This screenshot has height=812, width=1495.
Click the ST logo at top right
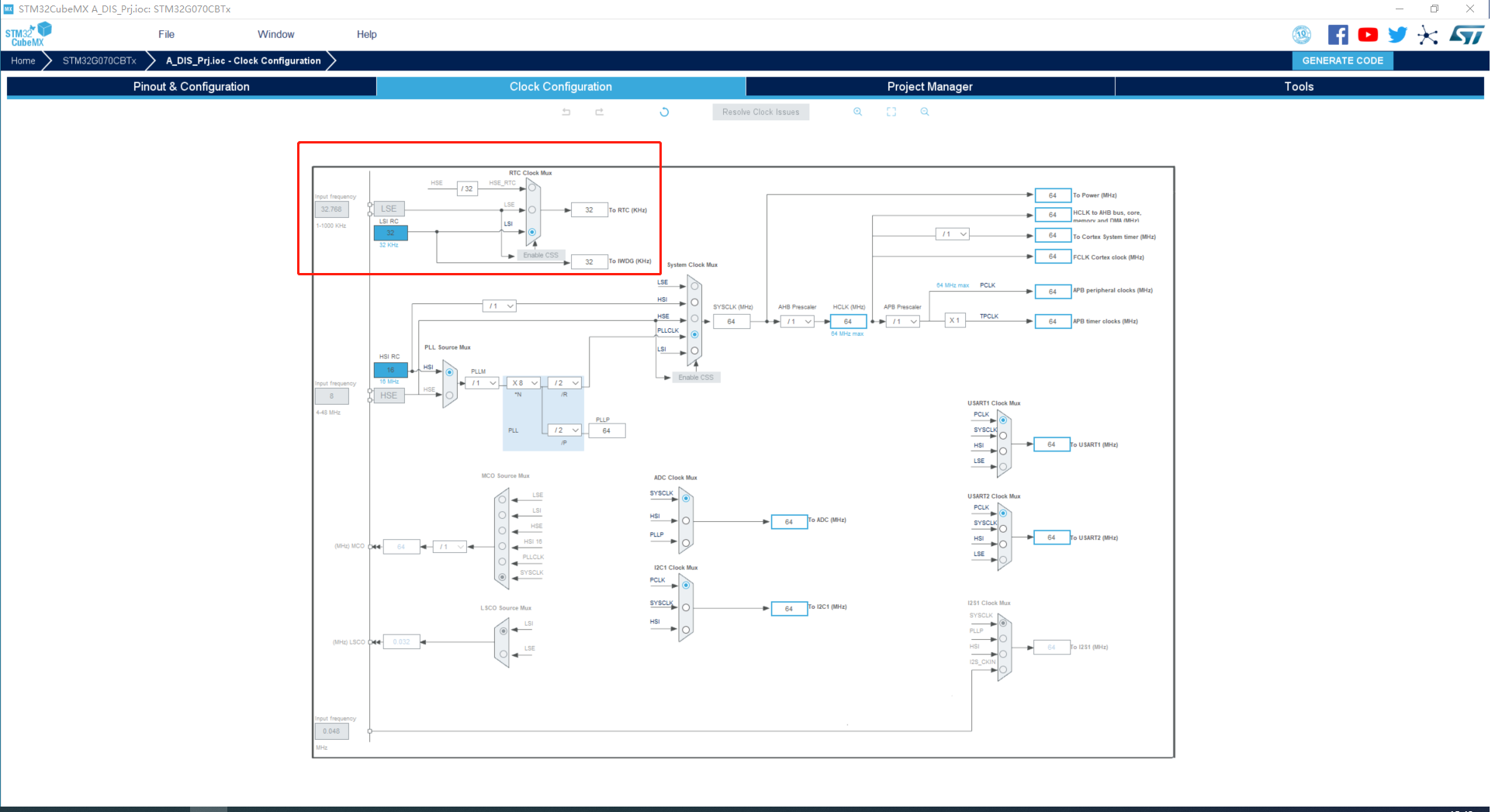coord(1466,35)
